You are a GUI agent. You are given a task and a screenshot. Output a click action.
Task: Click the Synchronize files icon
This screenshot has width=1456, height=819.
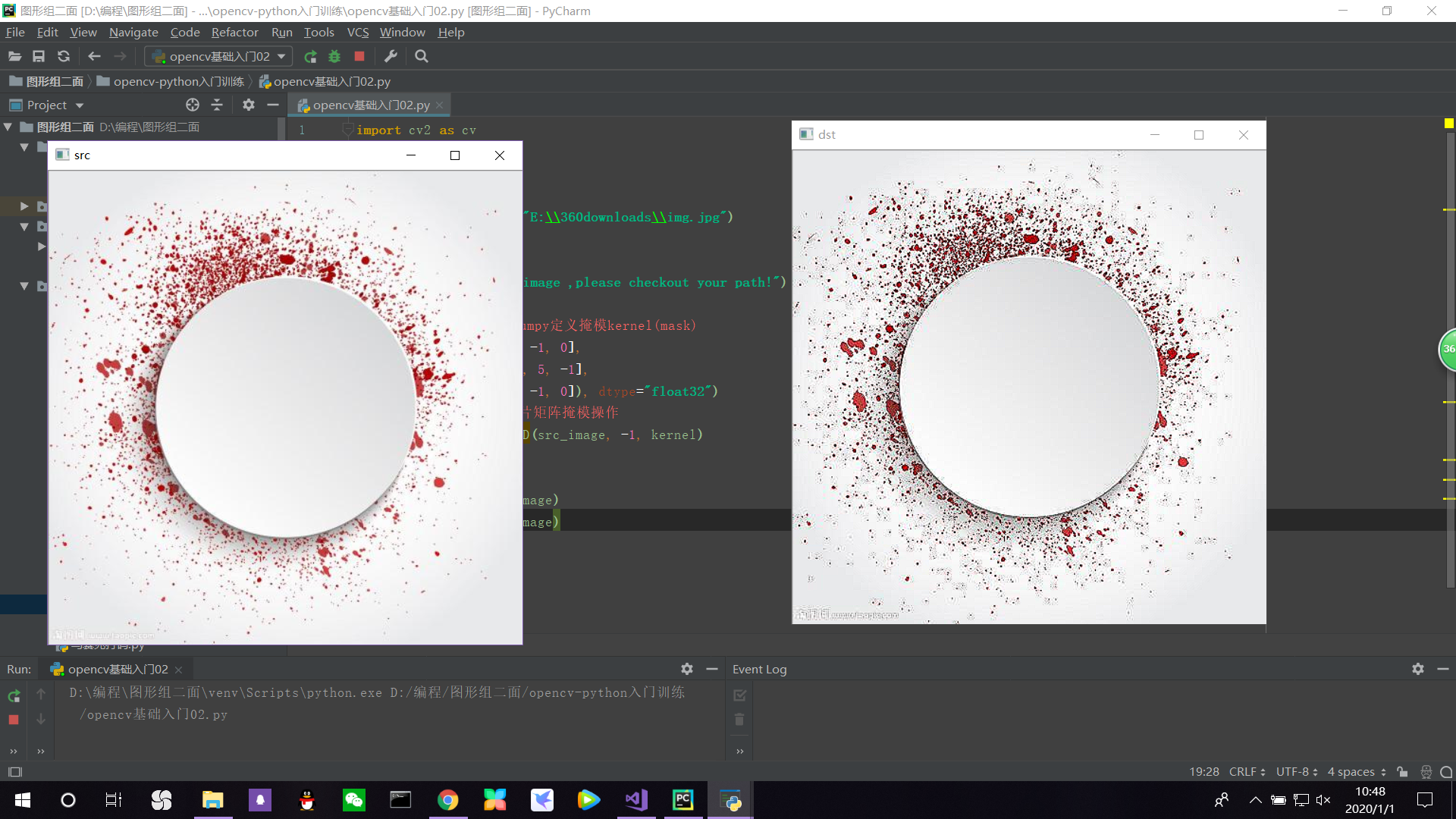pos(64,56)
